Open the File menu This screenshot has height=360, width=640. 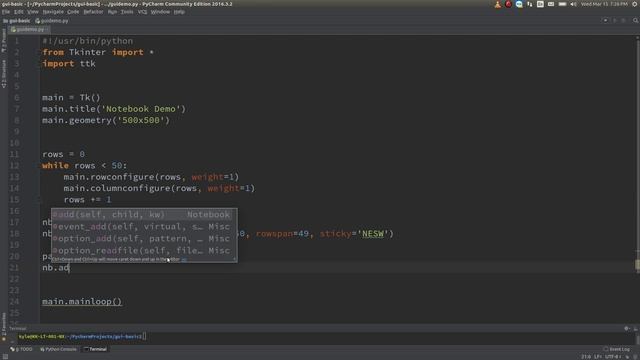[6, 12]
